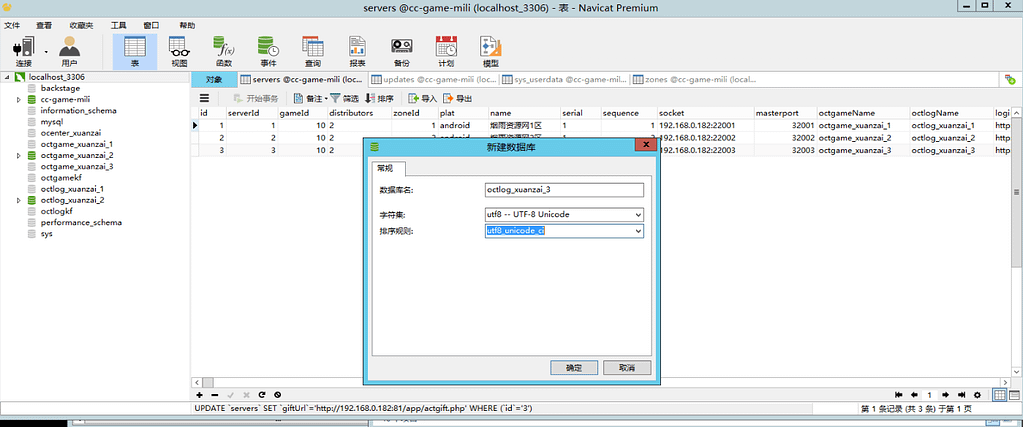The width and height of the screenshot is (1023, 427).
Task: Click the green icon at tab bar right
Action: 1009,80
